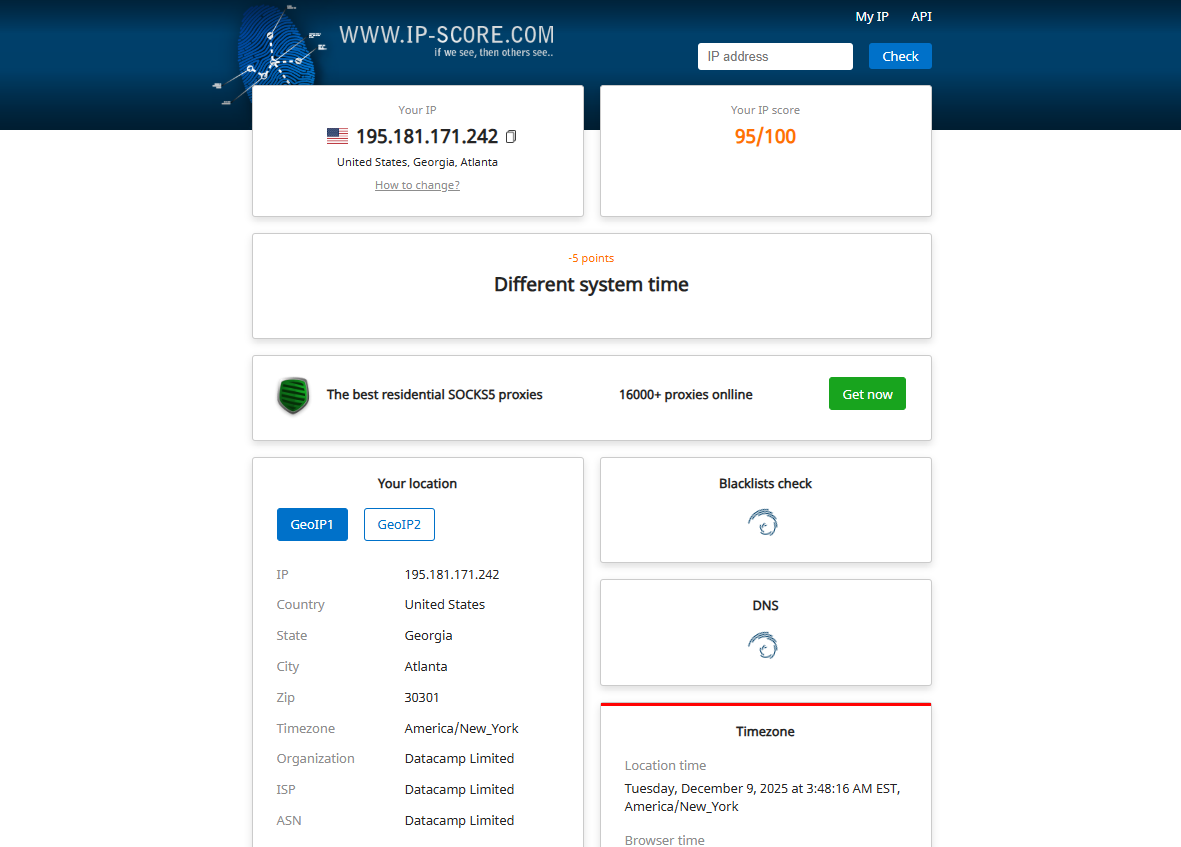
Task: Click the "16000+ proxies online" text
Action: tap(685, 394)
